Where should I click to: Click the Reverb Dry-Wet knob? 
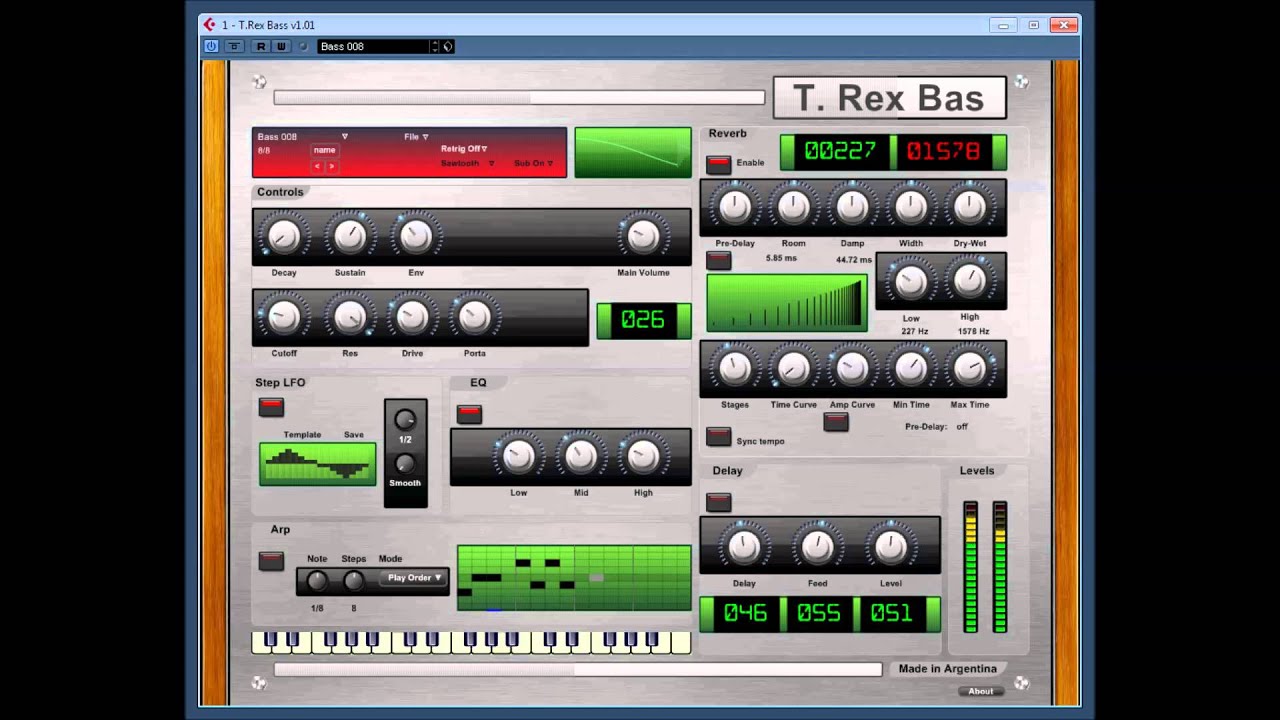pyautogui.click(x=970, y=207)
